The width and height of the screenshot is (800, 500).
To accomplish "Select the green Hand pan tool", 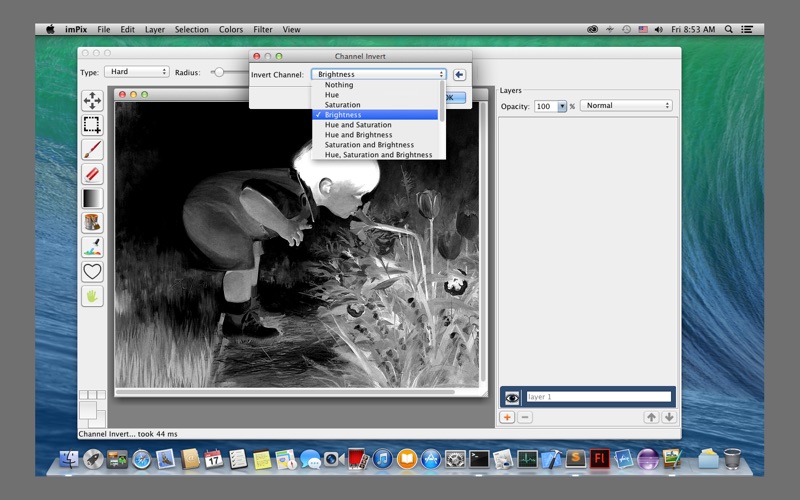I will pyautogui.click(x=92, y=296).
